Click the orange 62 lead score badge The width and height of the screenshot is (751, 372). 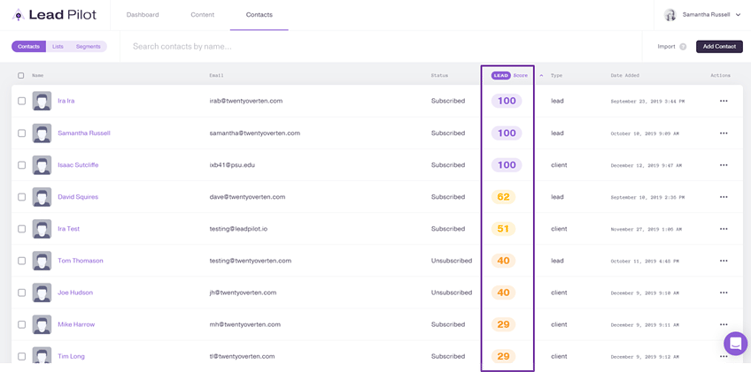point(503,197)
